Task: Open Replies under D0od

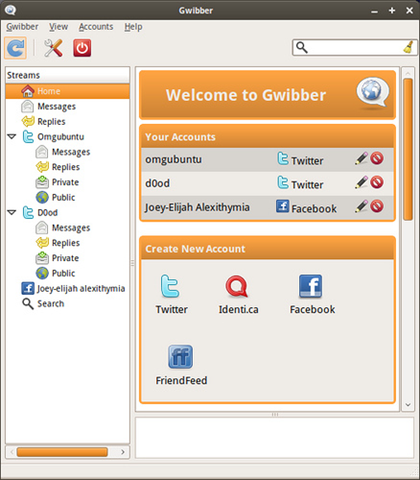Action: tap(58, 243)
